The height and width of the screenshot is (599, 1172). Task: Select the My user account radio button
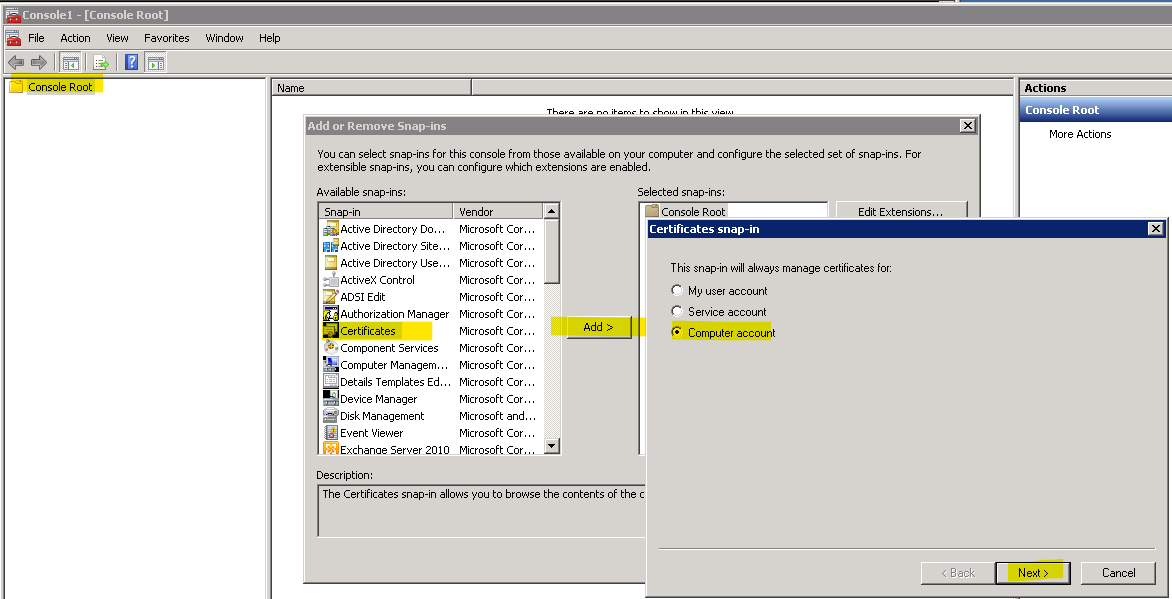(677, 291)
